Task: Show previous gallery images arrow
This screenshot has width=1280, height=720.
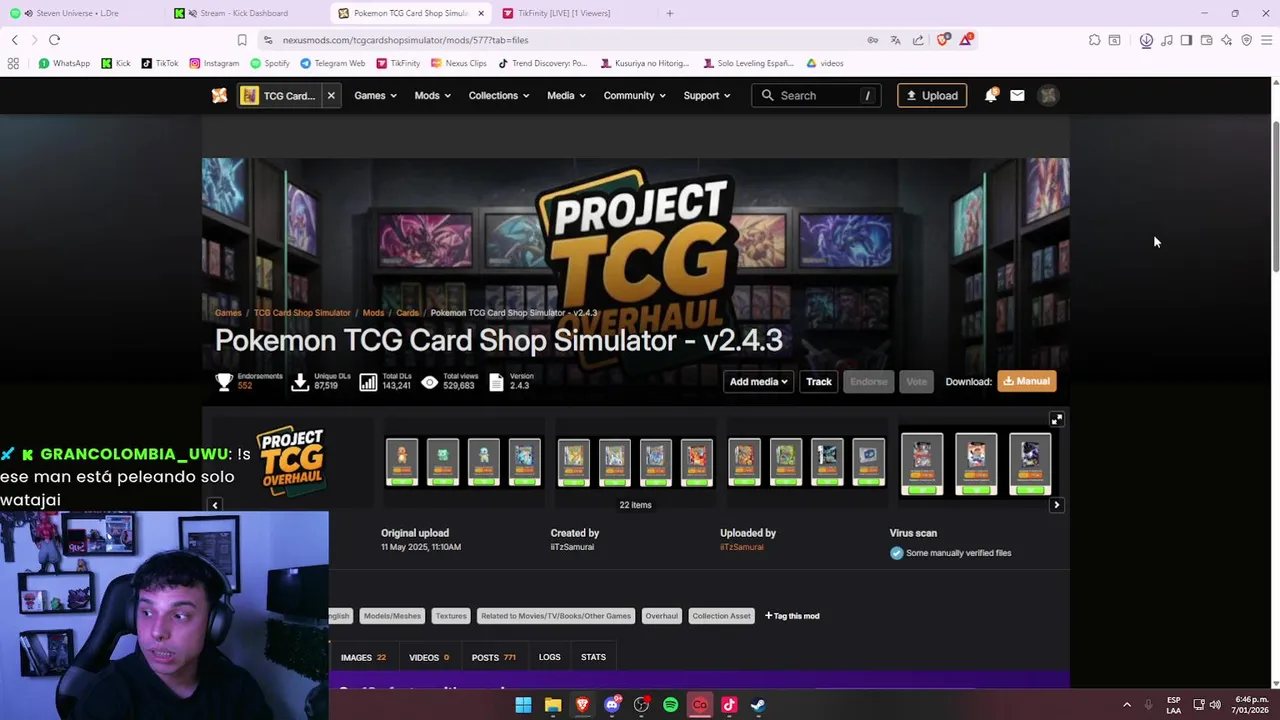Action: (214, 505)
